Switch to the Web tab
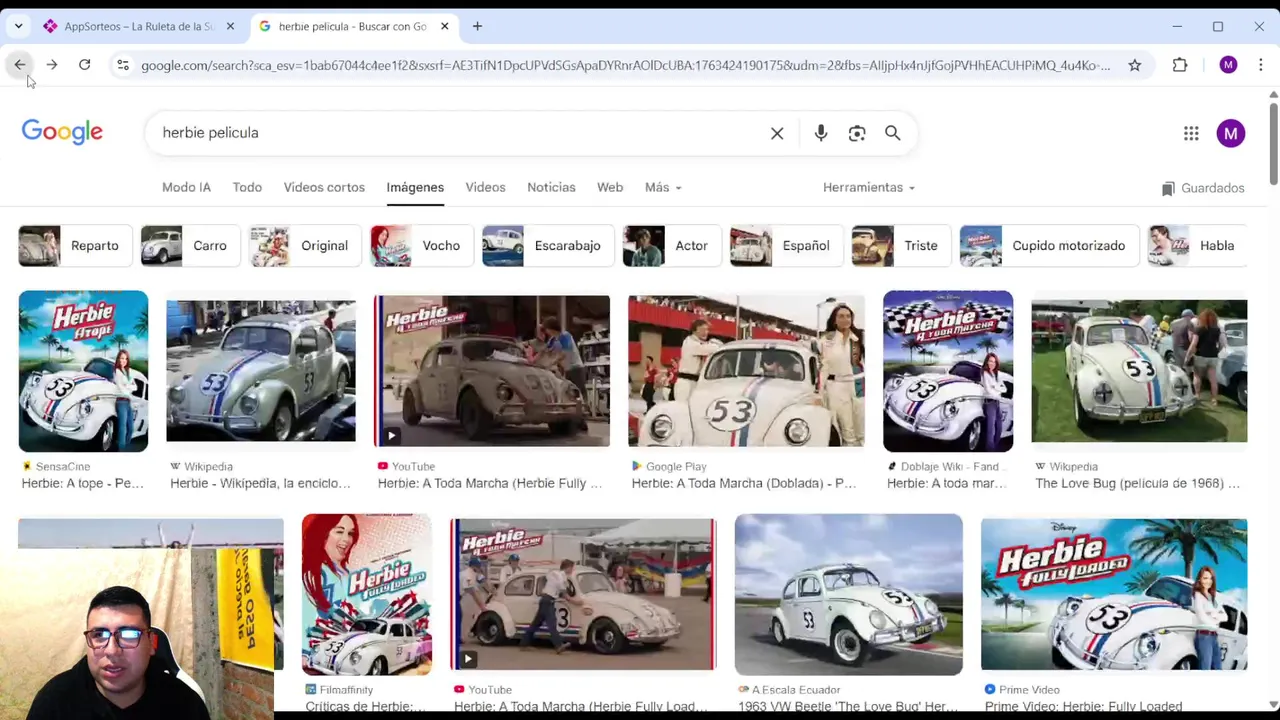The width and height of the screenshot is (1280, 720). pyautogui.click(x=610, y=187)
